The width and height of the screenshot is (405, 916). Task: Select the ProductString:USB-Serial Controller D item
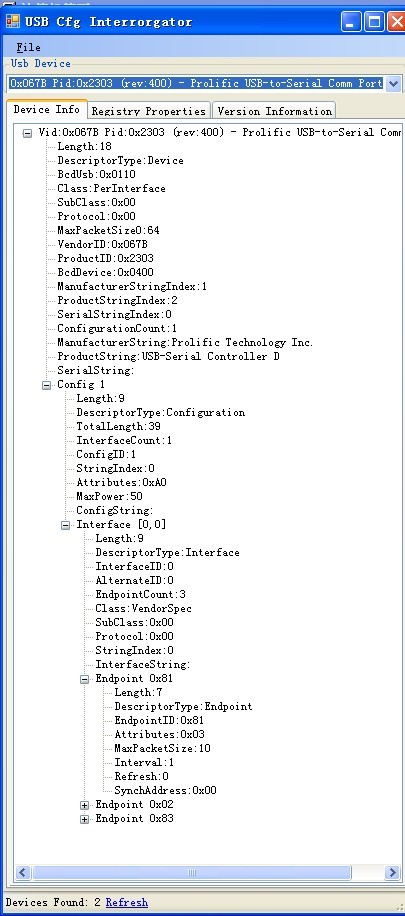(x=168, y=357)
